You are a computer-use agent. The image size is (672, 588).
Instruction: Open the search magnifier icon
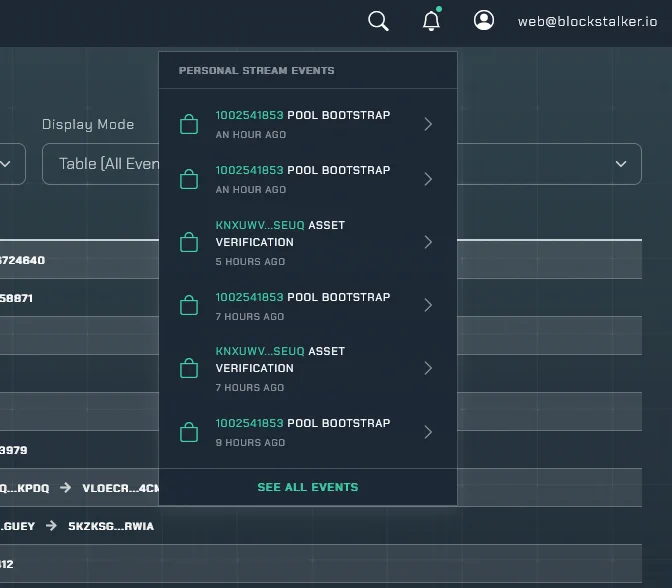378,21
